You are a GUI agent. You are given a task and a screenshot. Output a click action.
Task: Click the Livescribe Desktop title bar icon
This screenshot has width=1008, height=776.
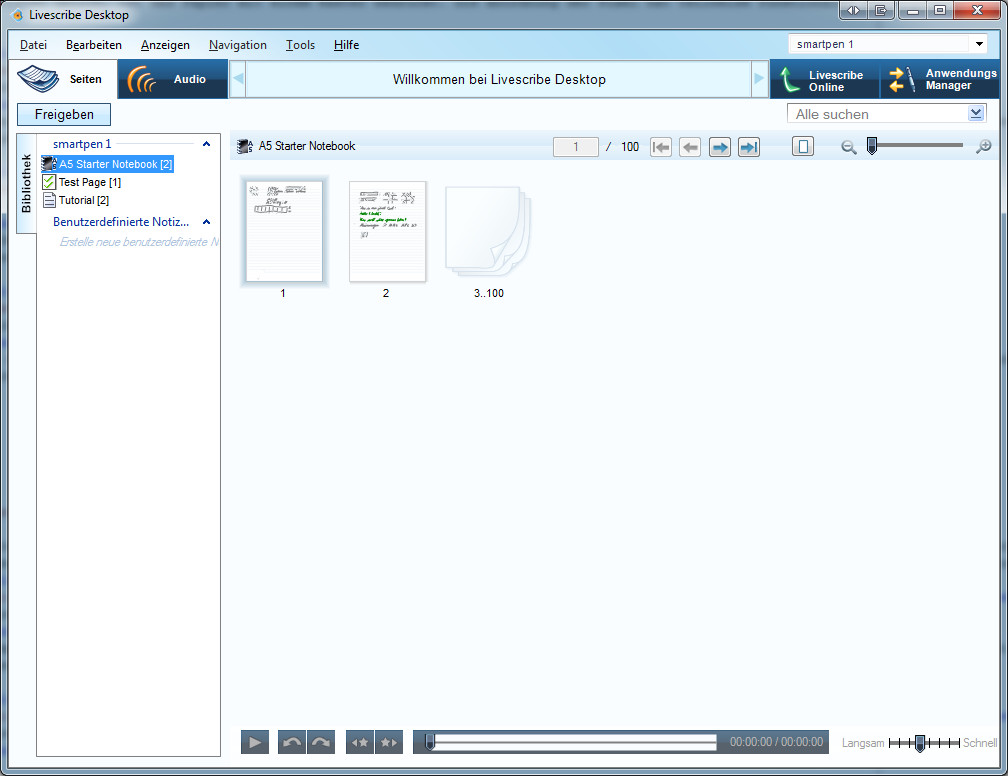[x=17, y=14]
